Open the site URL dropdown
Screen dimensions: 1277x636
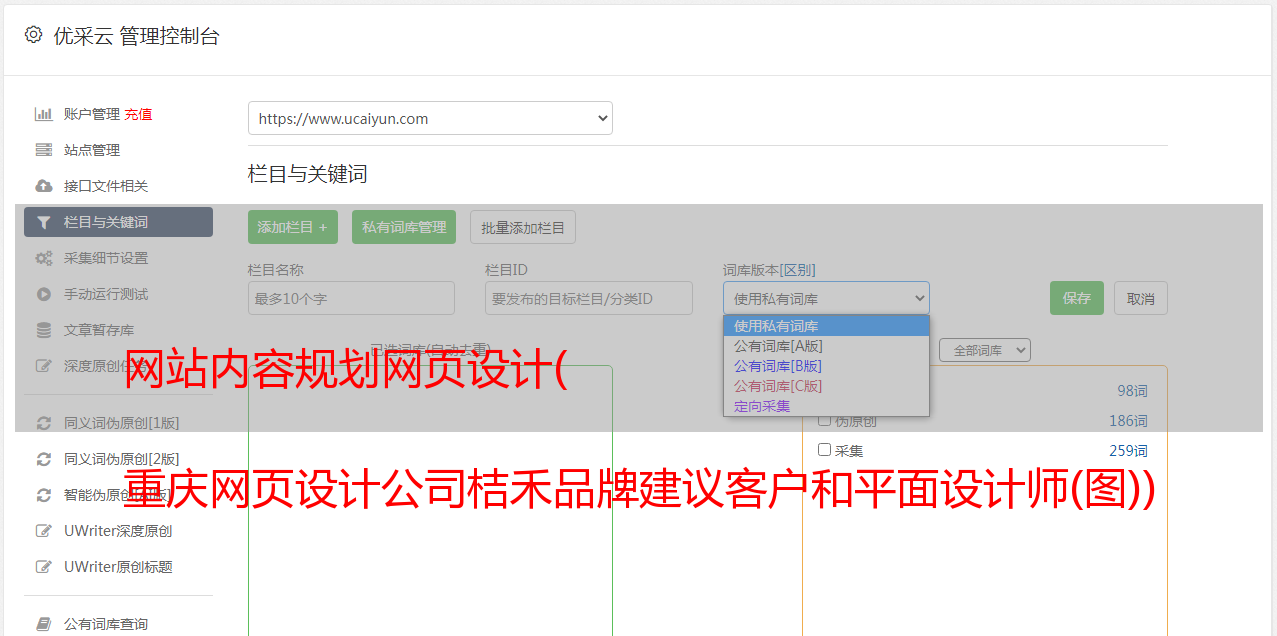[x=430, y=118]
